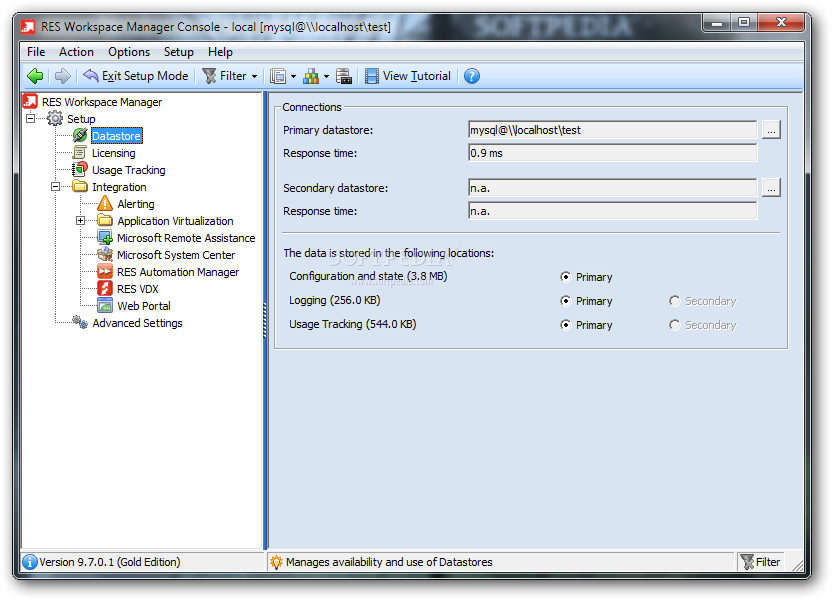Click the primary Response time field showing 0.9 ms
The width and height of the screenshot is (832, 600).
(613, 153)
